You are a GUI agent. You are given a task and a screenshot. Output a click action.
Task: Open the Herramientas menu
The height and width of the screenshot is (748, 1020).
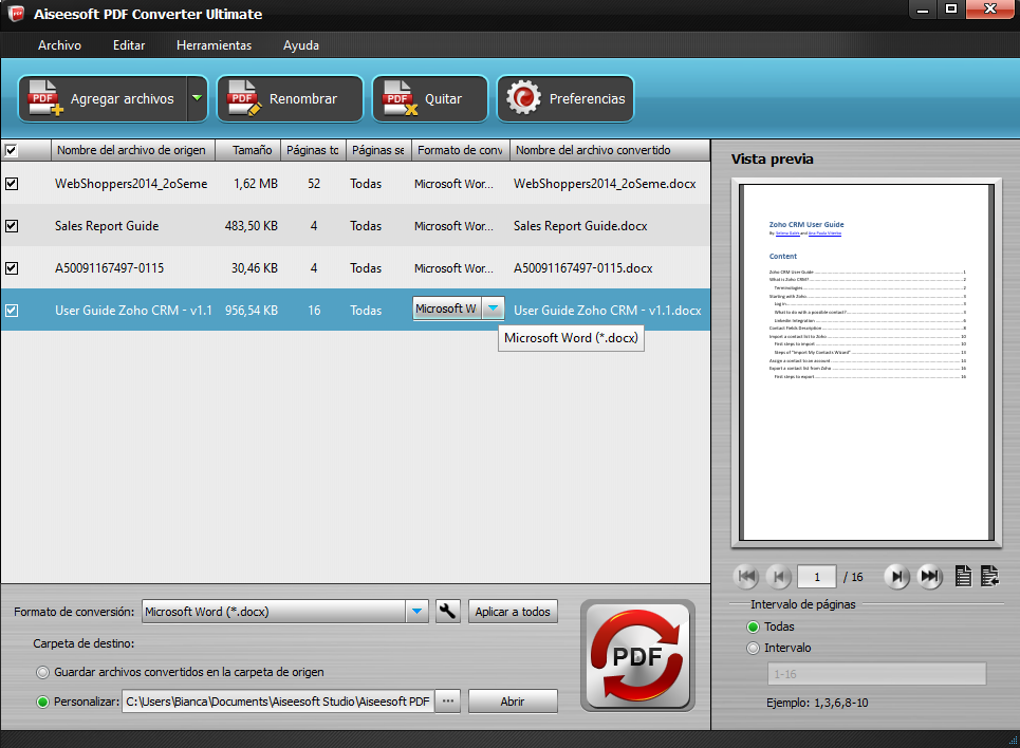point(214,46)
